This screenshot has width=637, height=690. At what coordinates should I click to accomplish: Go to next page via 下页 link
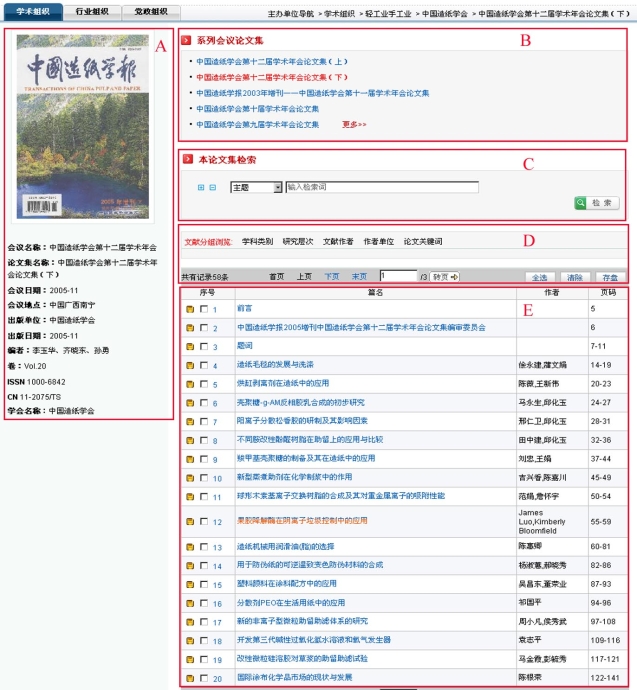point(331,276)
